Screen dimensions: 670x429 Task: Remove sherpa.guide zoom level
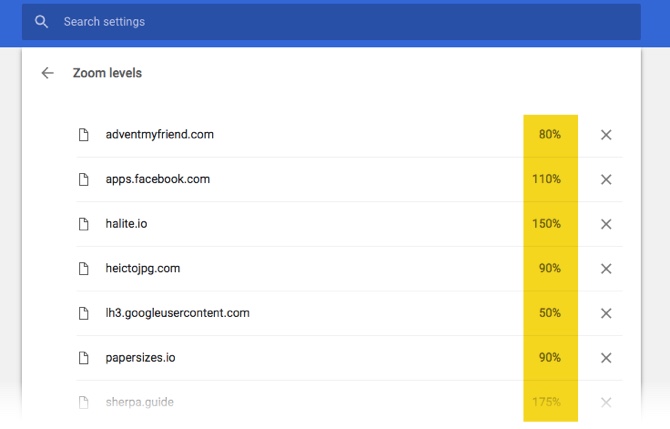click(x=606, y=402)
